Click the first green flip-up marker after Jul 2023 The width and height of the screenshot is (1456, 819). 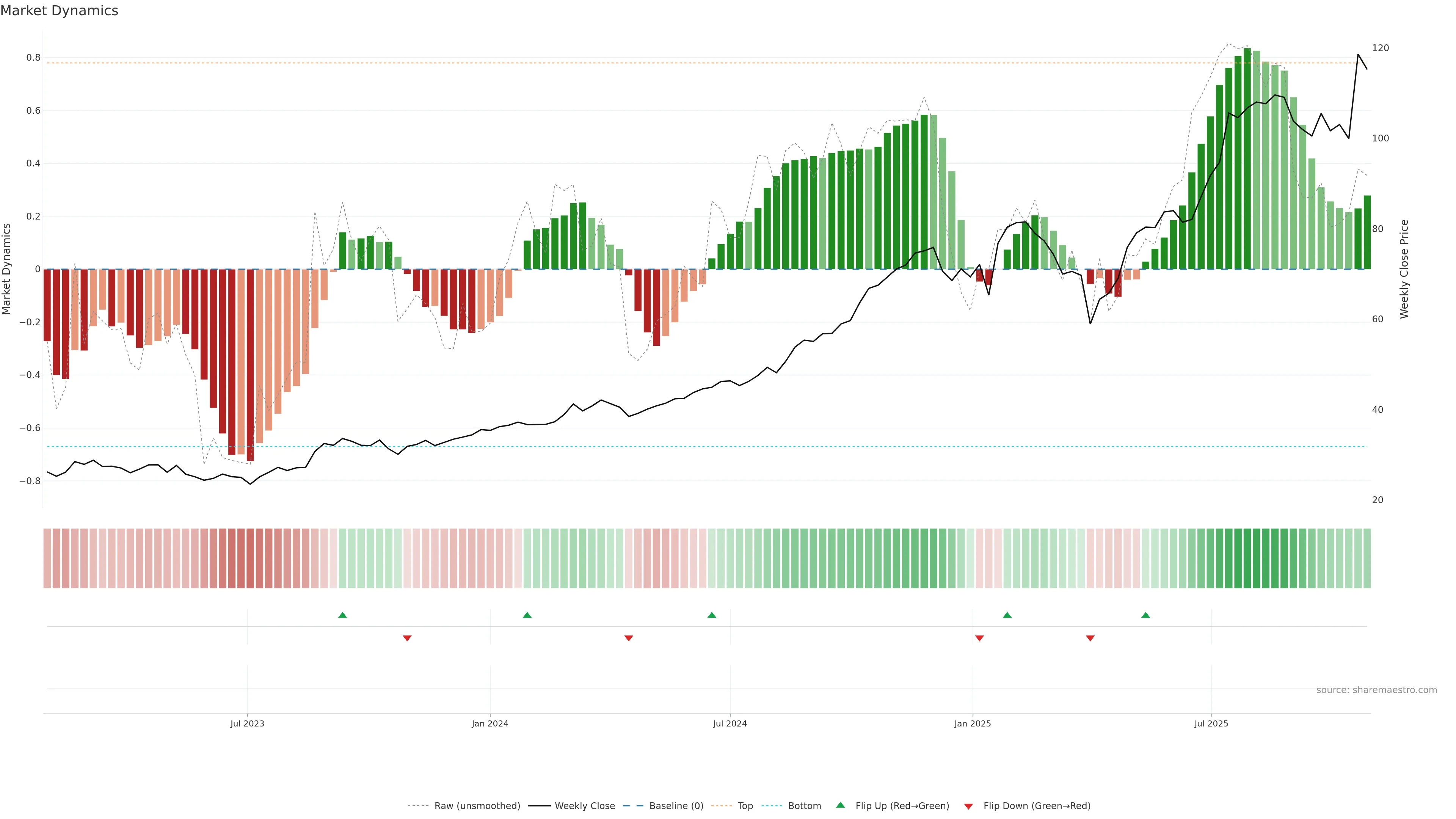[x=342, y=615]
